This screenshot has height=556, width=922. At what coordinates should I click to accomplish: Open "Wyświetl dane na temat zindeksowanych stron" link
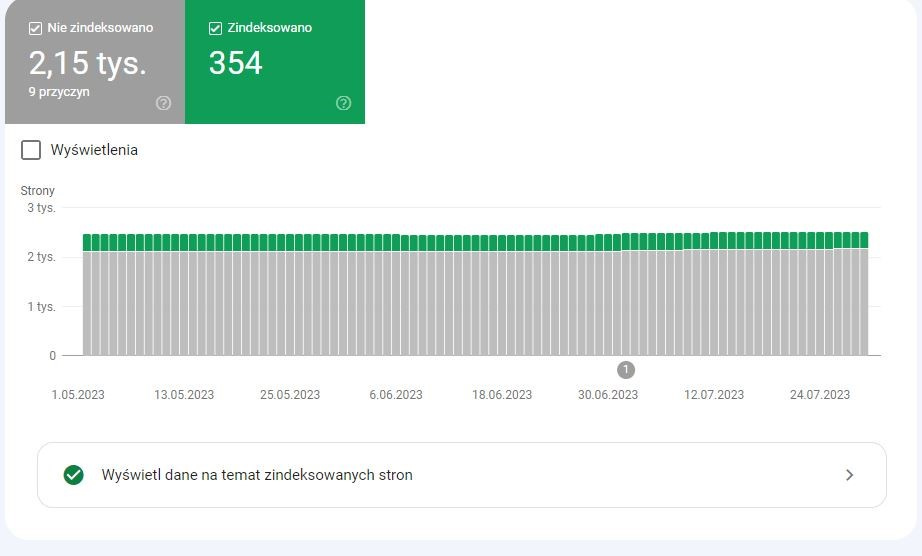pos(257,475)
